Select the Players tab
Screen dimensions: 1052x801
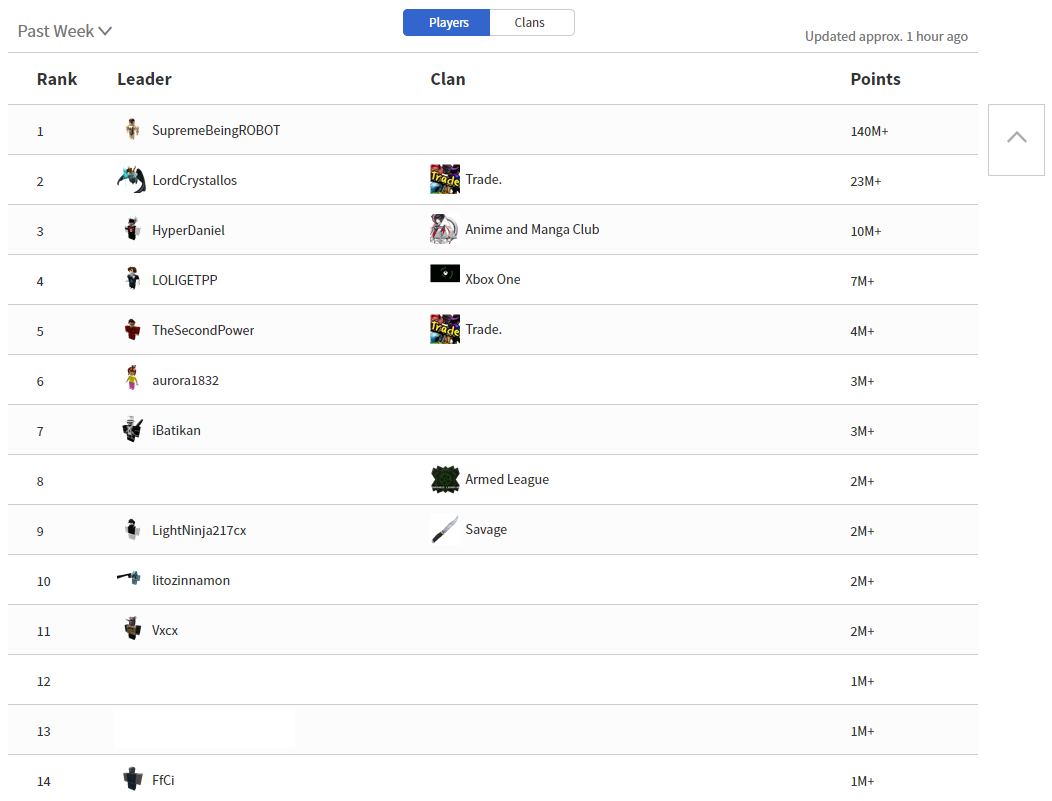[x=448, y=23]
